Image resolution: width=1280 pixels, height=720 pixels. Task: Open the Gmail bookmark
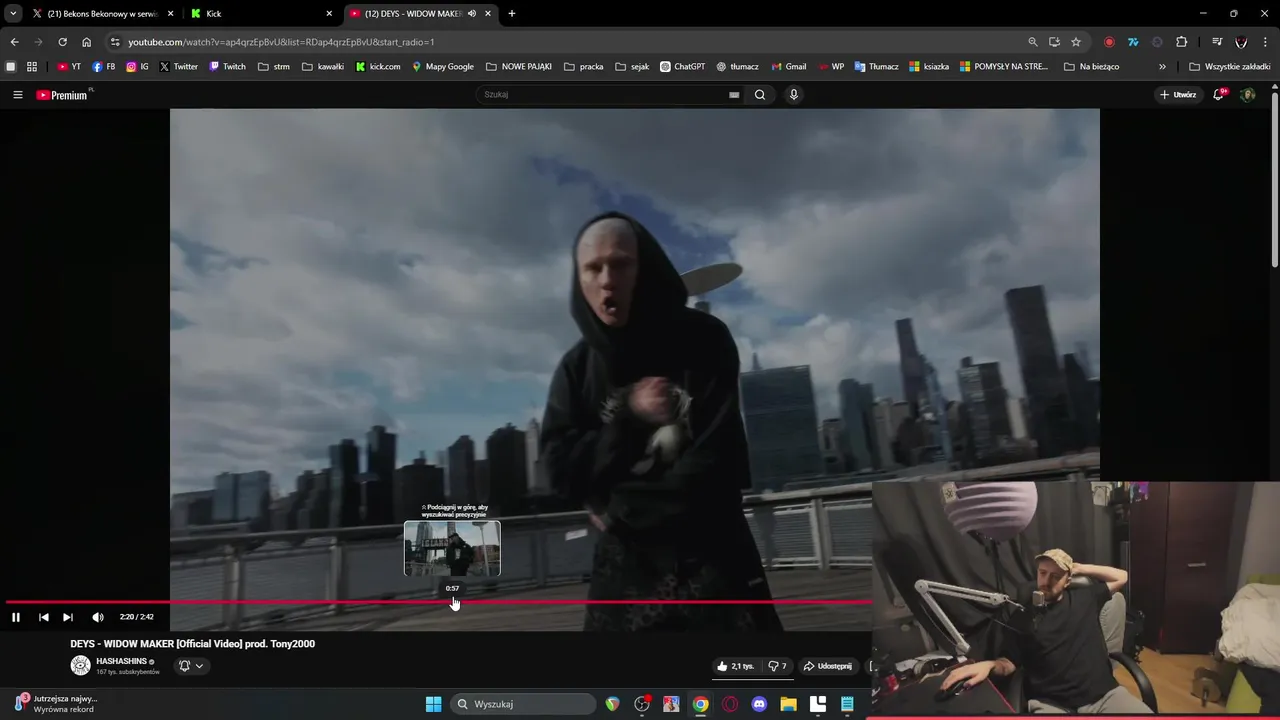point(789,67)
